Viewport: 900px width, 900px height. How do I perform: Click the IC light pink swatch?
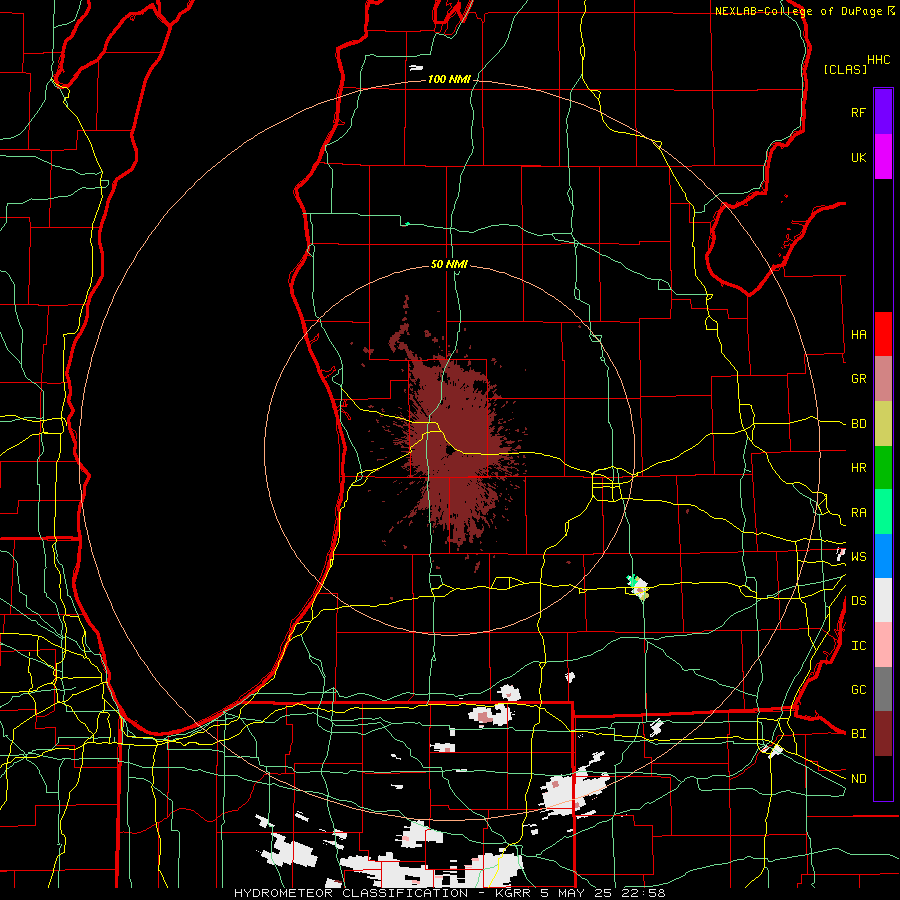pyautogui.click(x=883, y=645)
